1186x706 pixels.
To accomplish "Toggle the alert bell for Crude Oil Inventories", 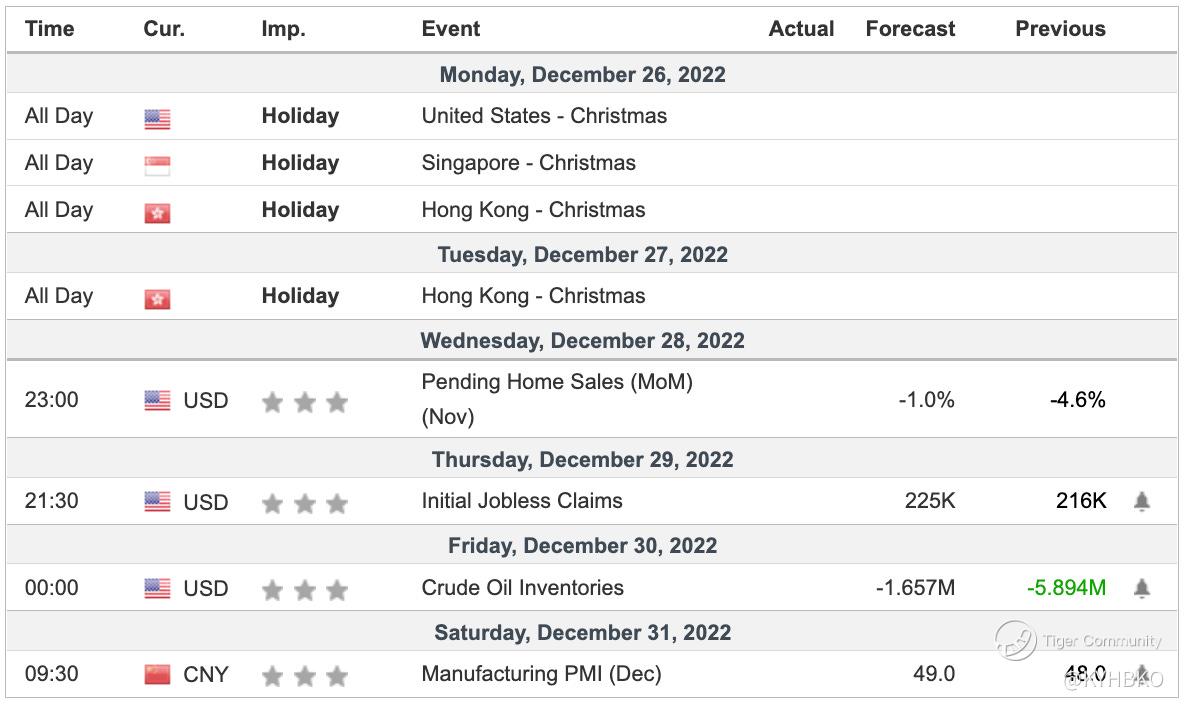I will (x=1141, y=589).
